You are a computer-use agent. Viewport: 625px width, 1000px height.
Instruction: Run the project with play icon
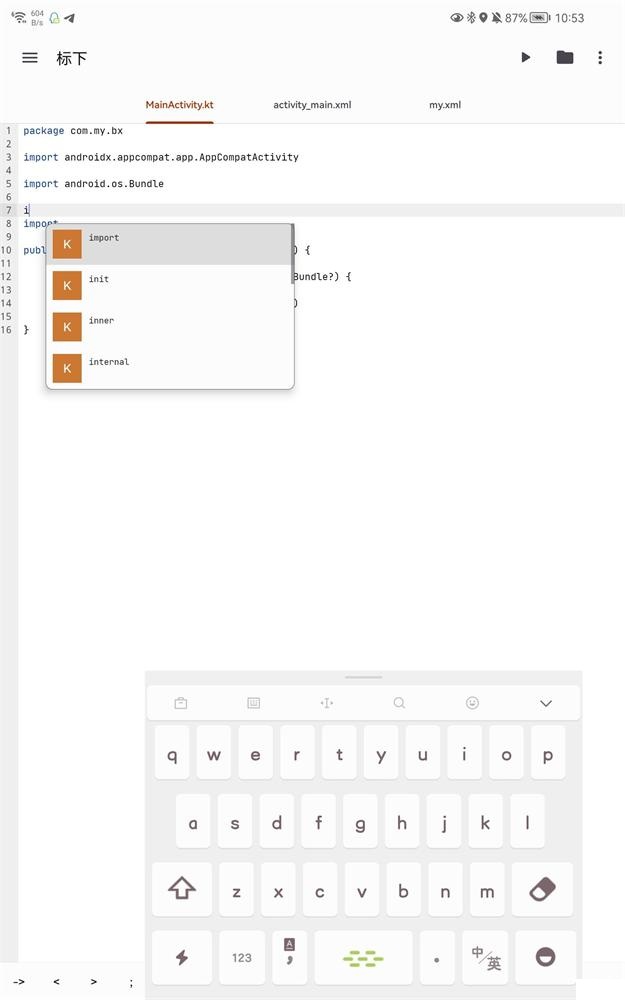(x=526, y=57)
